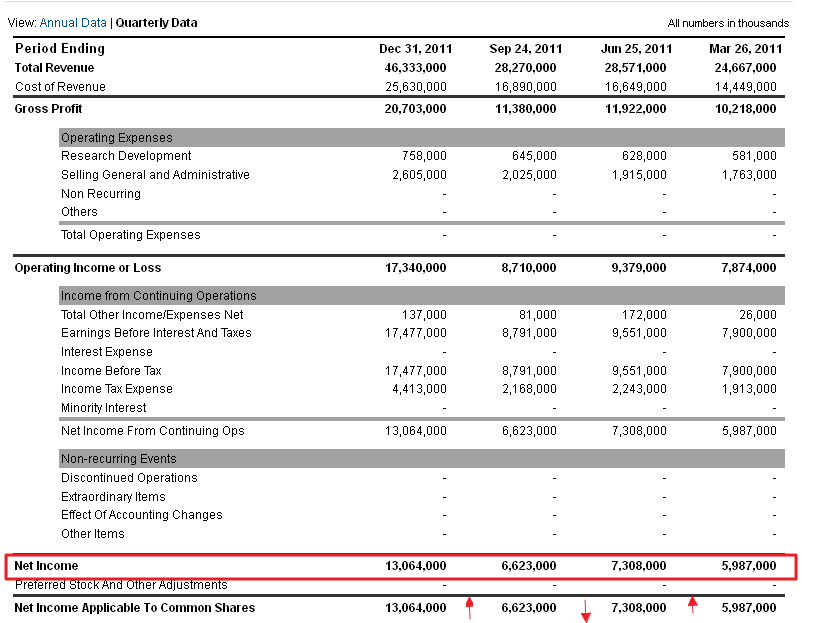826x623 pixels.
Task: Click Net Income value 13,064,000 in red box
Action: pos(415,566)
